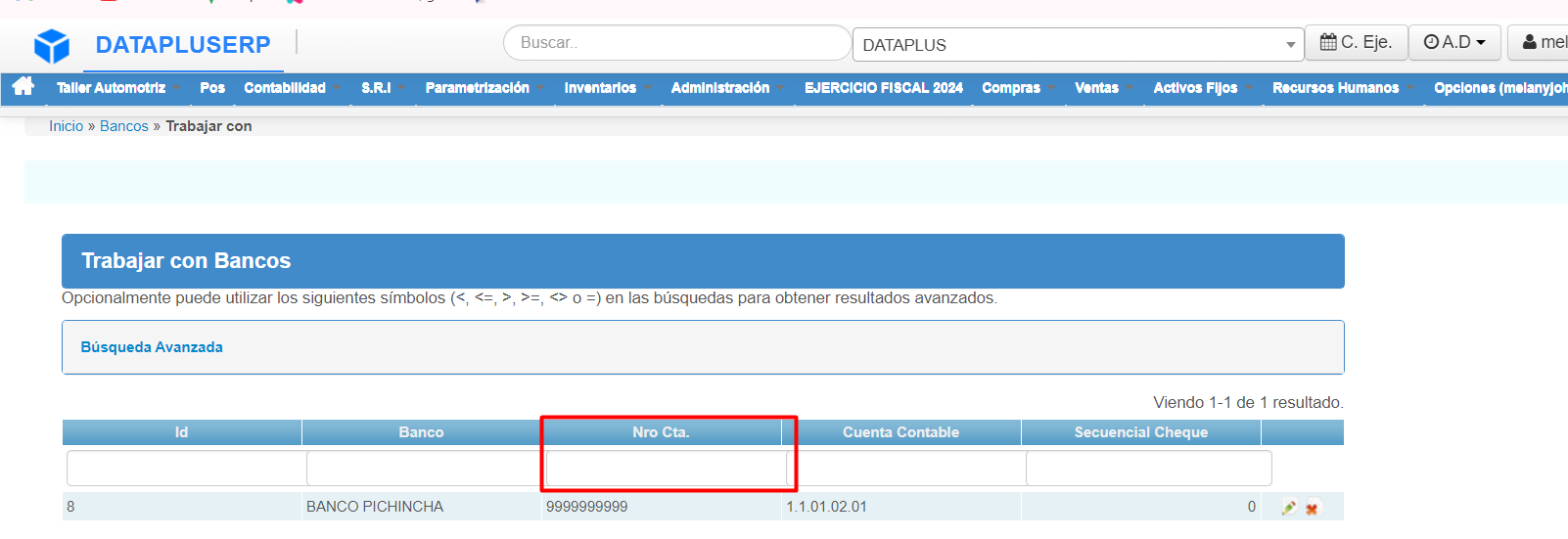
Task: Open the Contabilidad menu
Action: [x=285, y=88]
